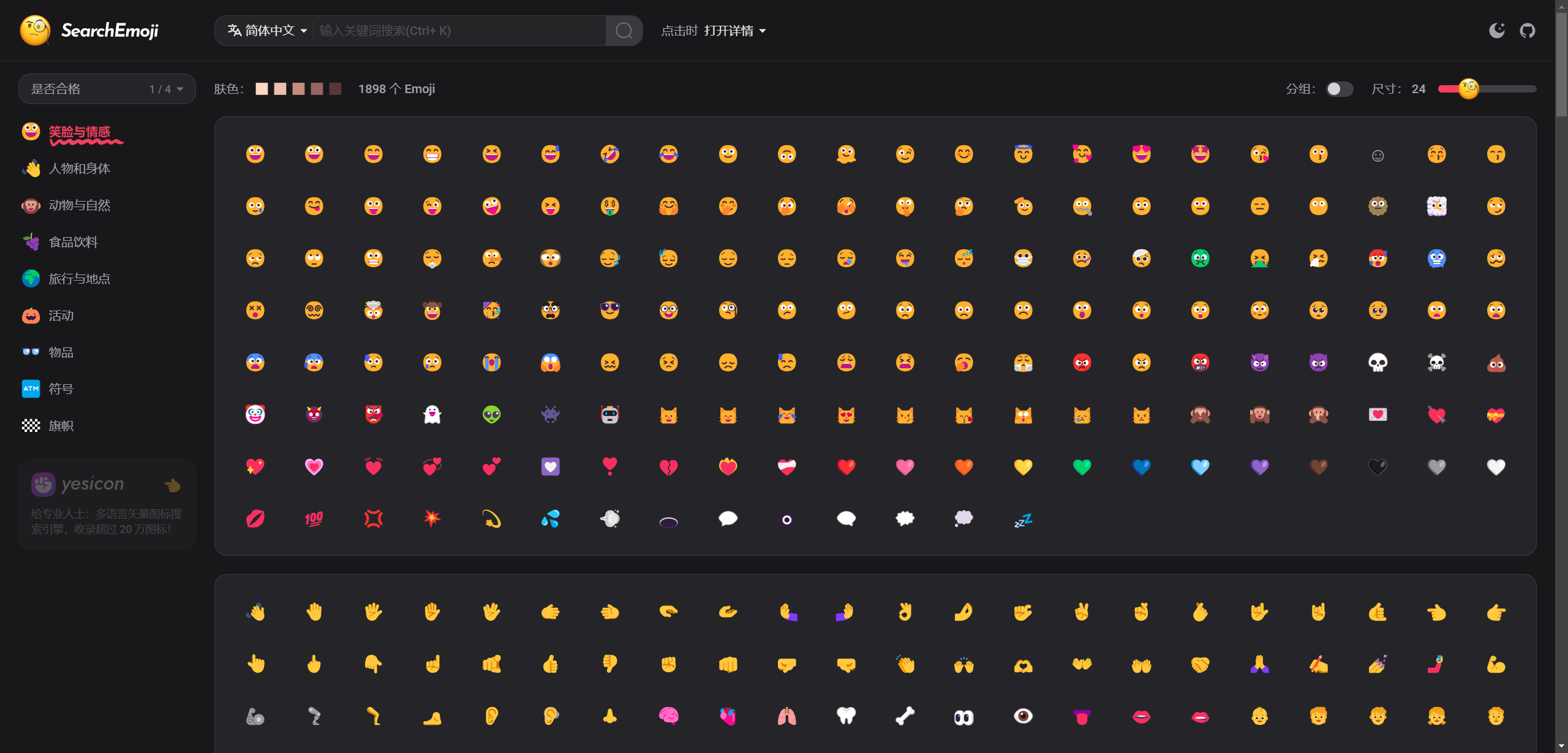Viewport: 1568px width, 753px height.
Task: Select the 活动 pumpkin category icon
Action: coord(31,316)
